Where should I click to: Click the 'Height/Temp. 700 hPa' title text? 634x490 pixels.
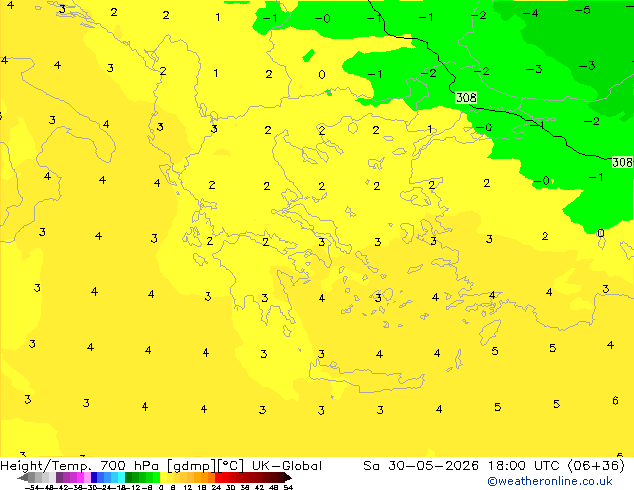coord(80,466)
